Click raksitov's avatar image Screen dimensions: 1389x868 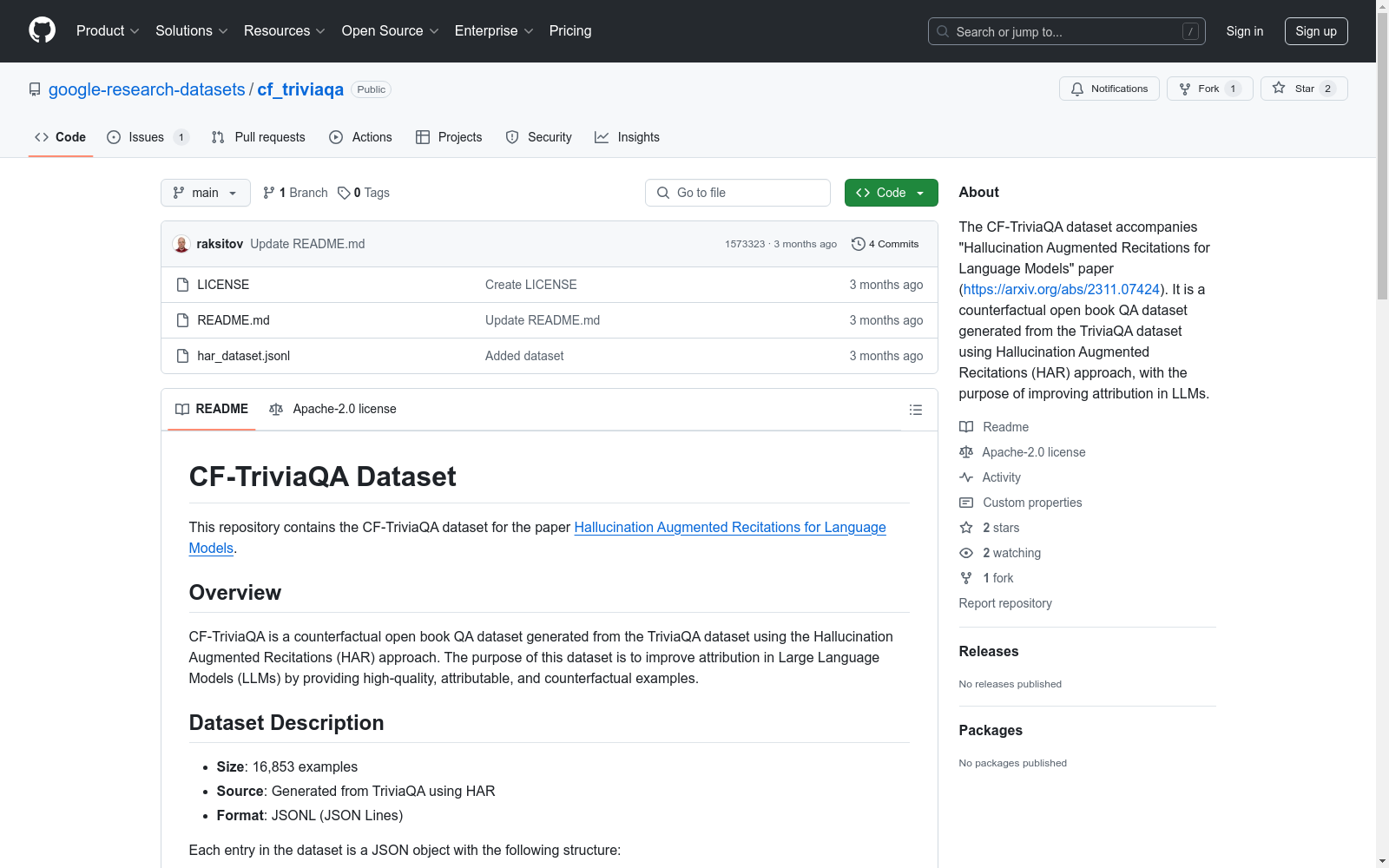pos(181,244)
